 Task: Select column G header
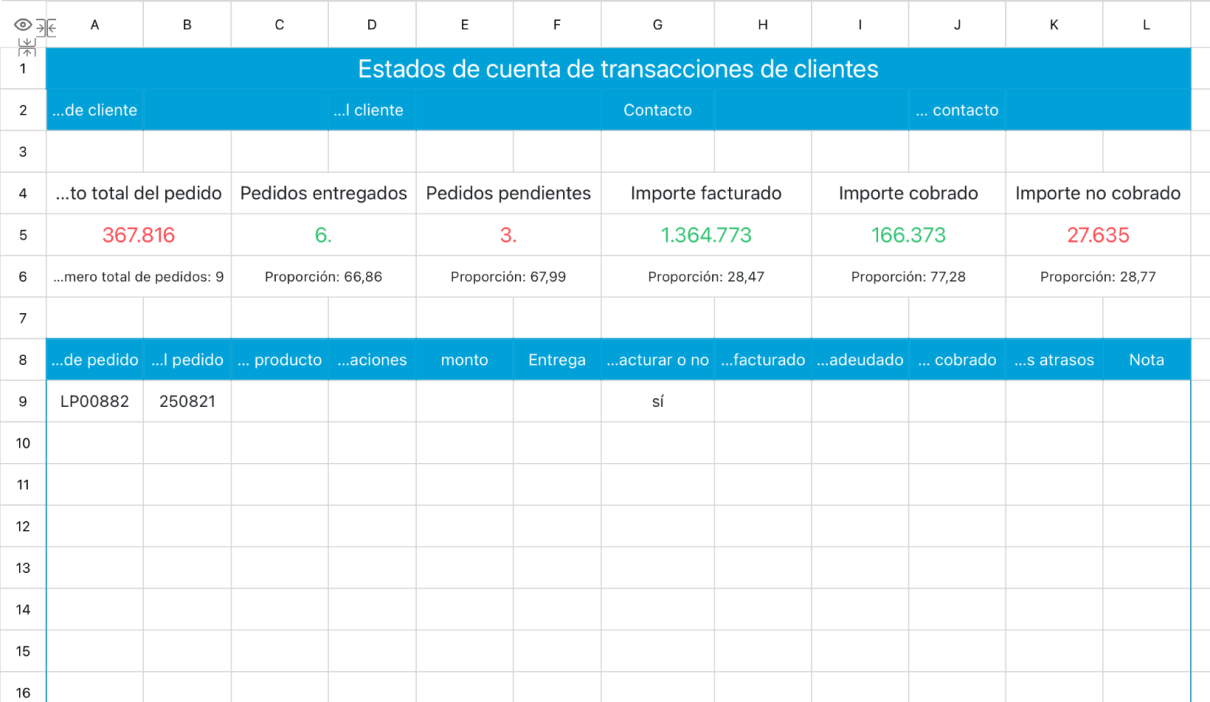tap(657, 26)
